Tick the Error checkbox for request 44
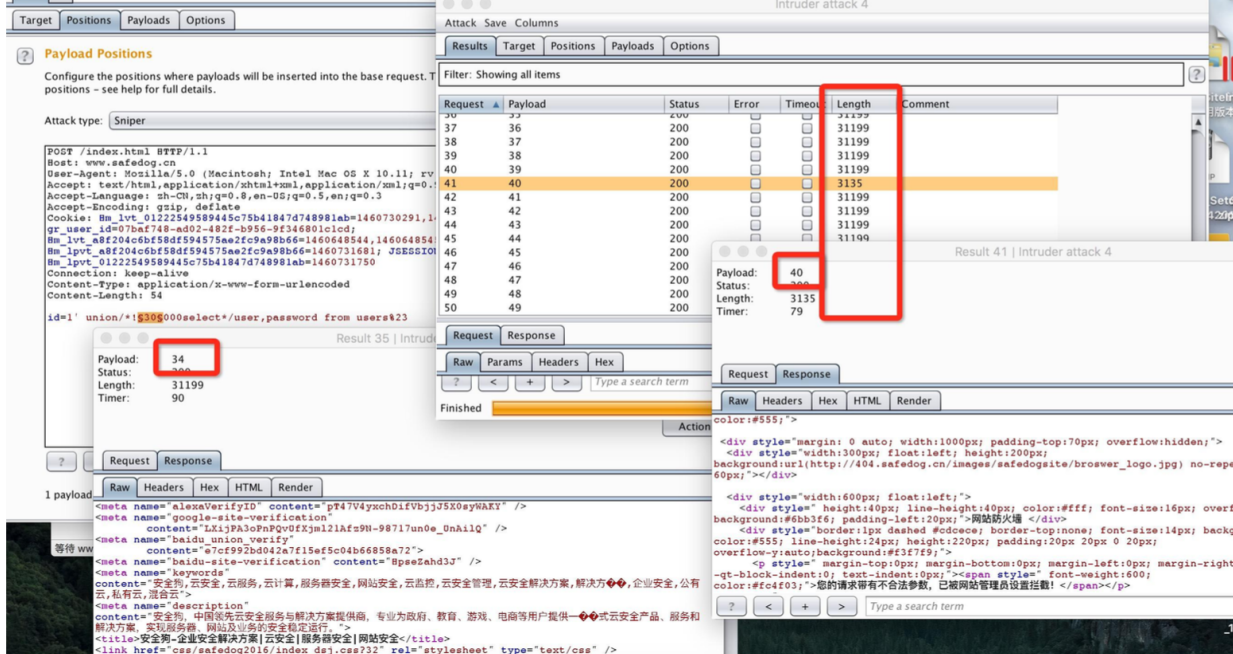Image resolution: width=1233 pixels, height=654 pixels. click(x=755, y=225)
